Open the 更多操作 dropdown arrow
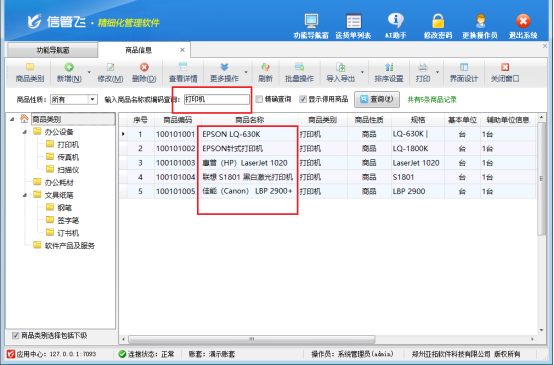The width and height of the screenshot is (554, 365). coord(246,72)
